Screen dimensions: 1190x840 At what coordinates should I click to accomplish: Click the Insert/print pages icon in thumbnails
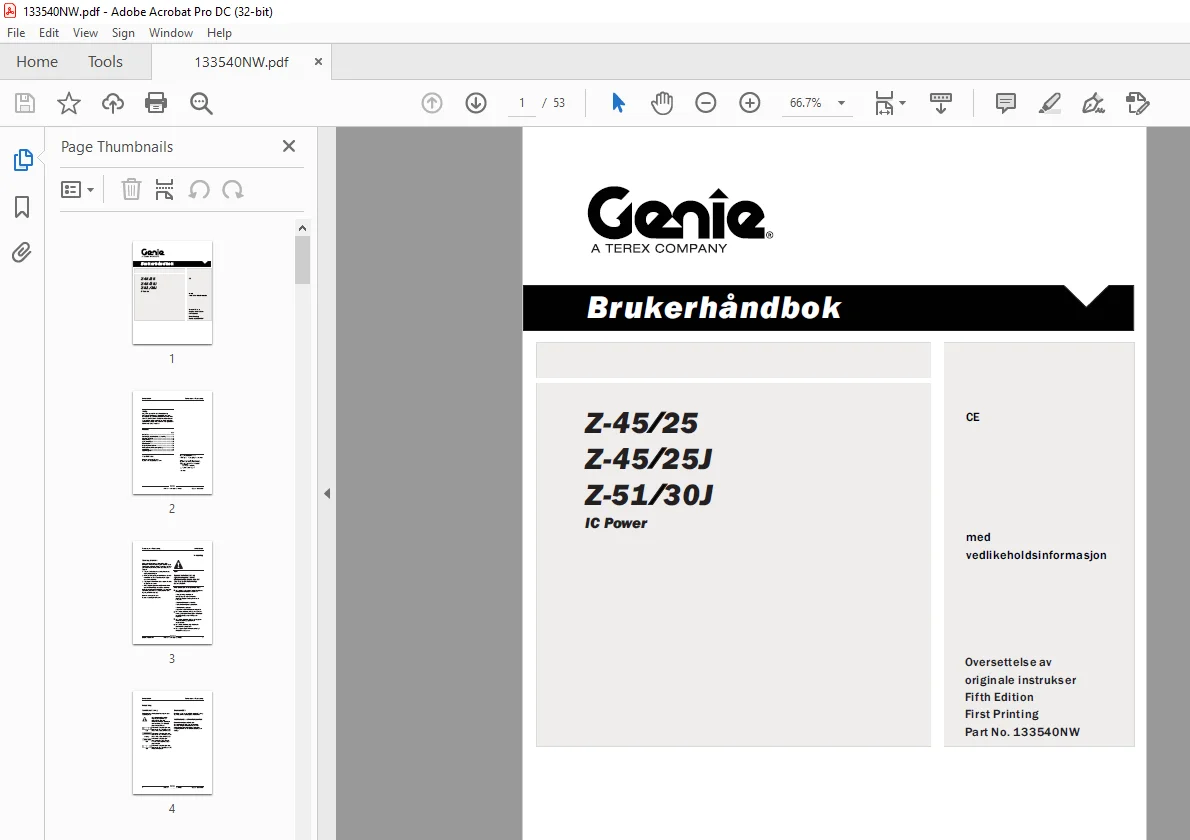click(164, 190)
